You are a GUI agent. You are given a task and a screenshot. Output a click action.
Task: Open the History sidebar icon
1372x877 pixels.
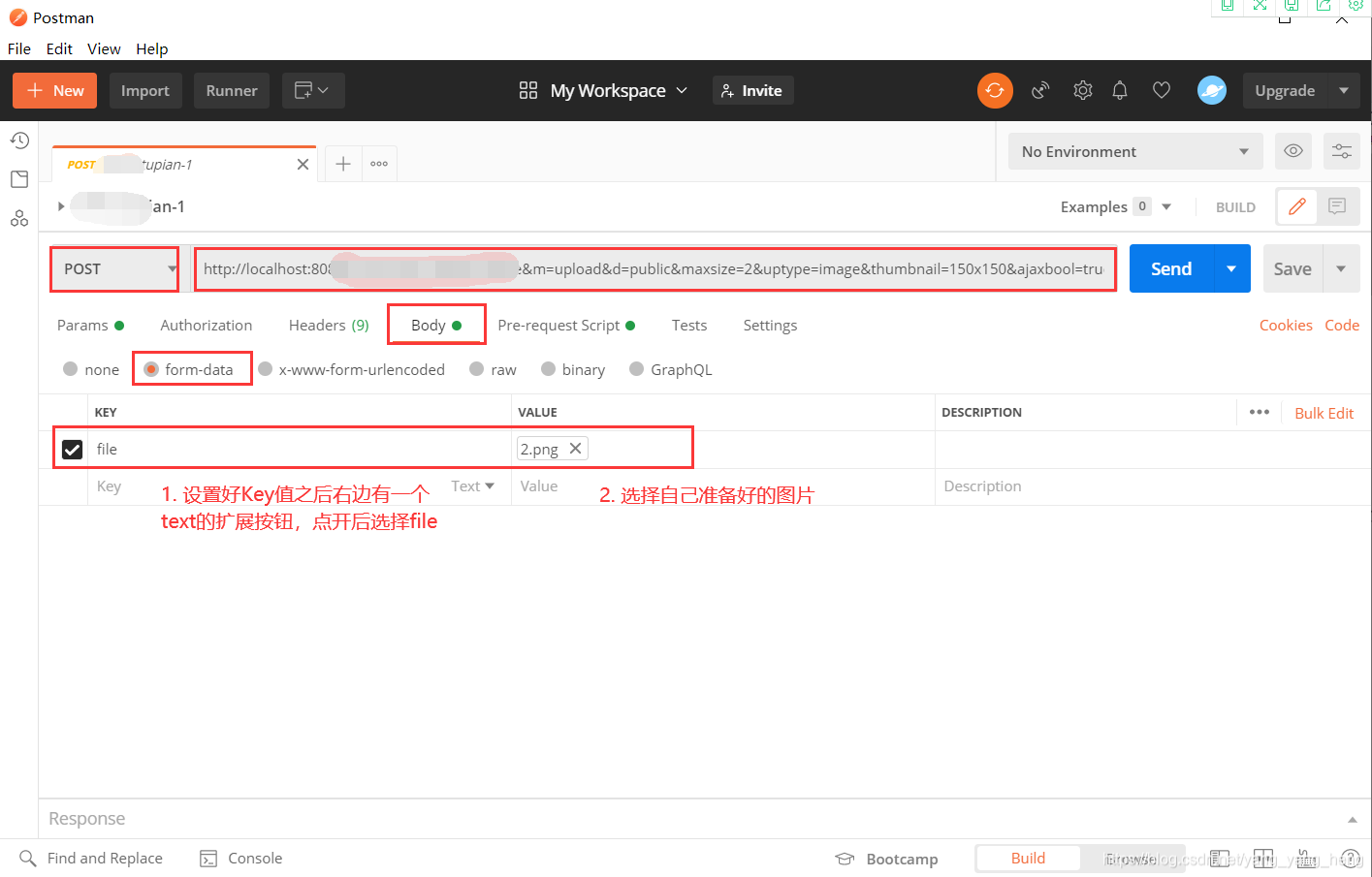click(19, 141)
